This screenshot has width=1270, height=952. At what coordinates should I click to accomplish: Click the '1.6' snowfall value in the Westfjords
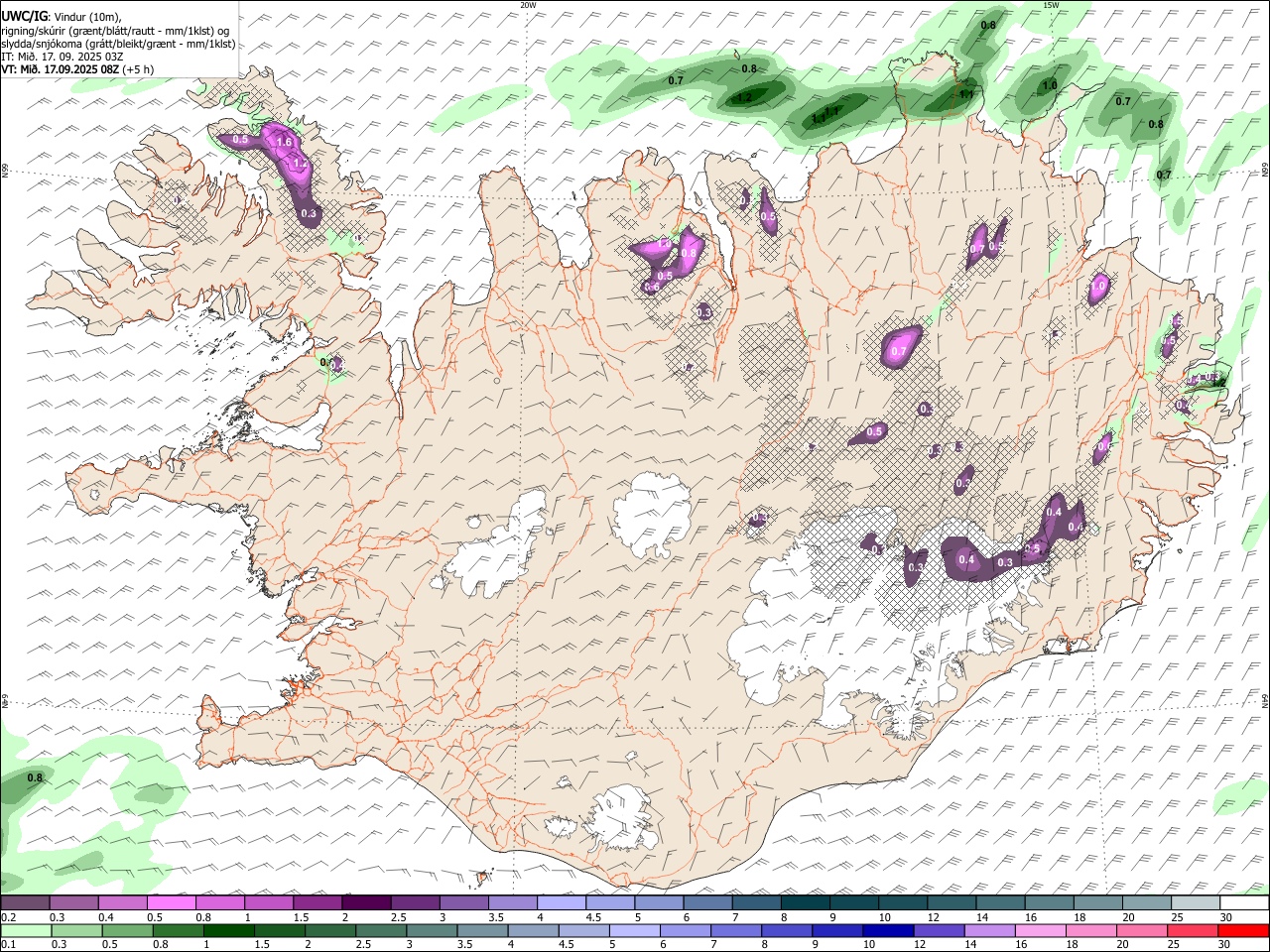tap(284, 142)
